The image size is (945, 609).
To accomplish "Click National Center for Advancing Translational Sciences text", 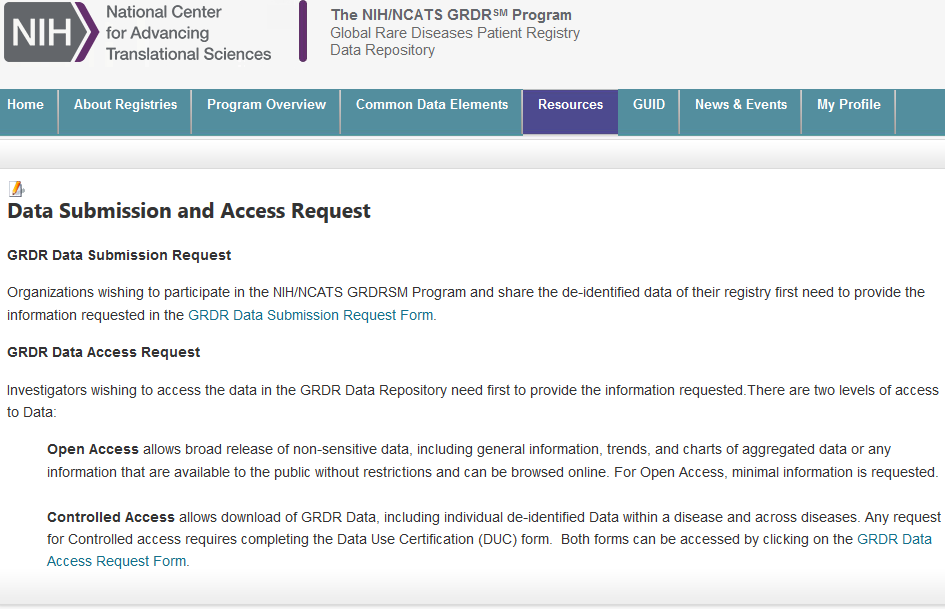I will click(188, 33).
